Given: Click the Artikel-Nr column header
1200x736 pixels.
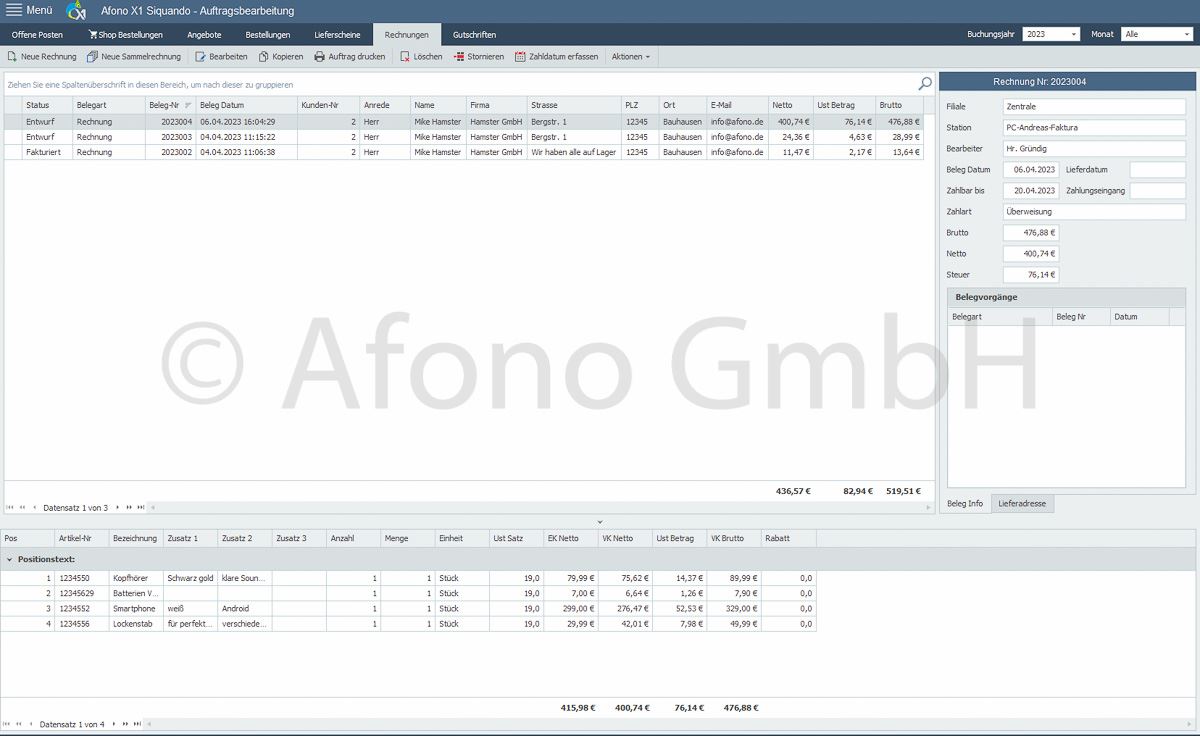Looking at the screenshot, I should pyautogui.click(x=82, y=538).
